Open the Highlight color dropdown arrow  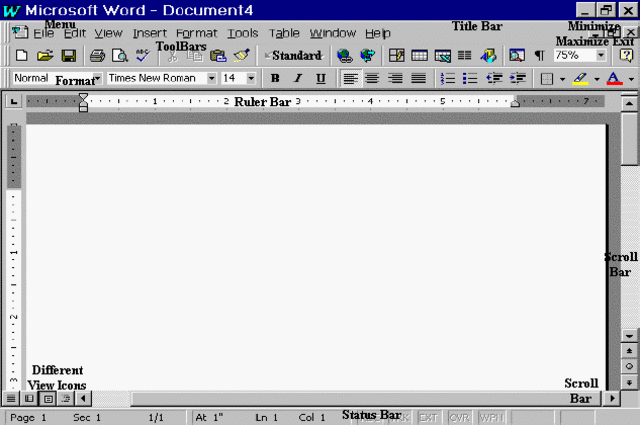tap(597, 79)
